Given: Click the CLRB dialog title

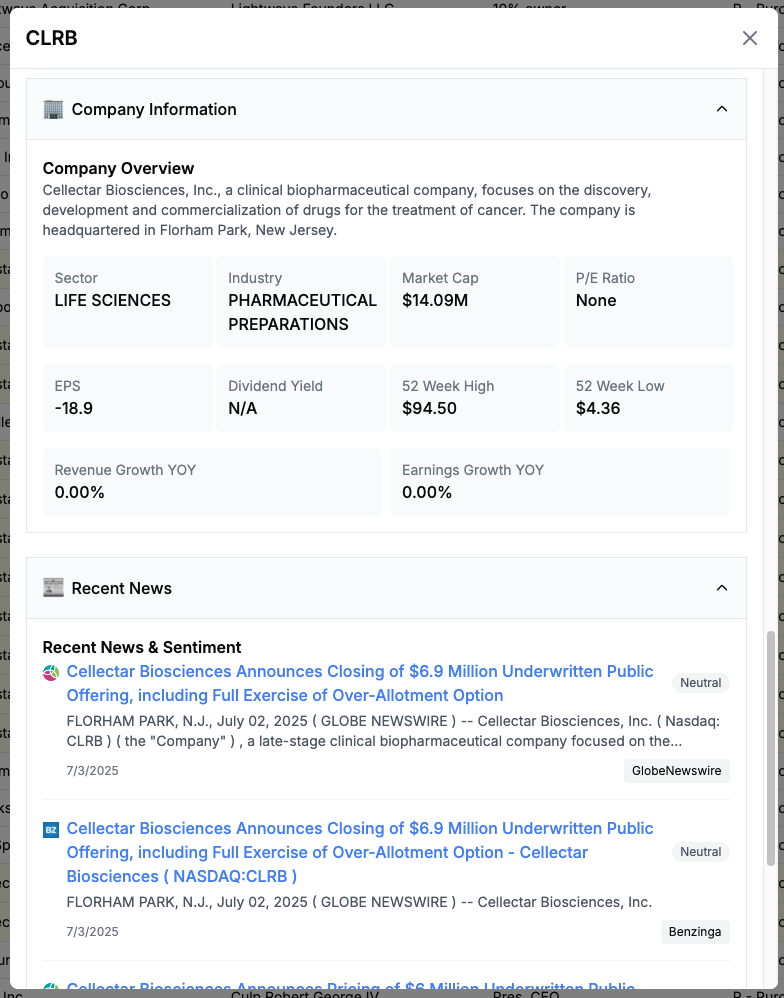Looking at the screenshot, I should (x=52, y=38).
